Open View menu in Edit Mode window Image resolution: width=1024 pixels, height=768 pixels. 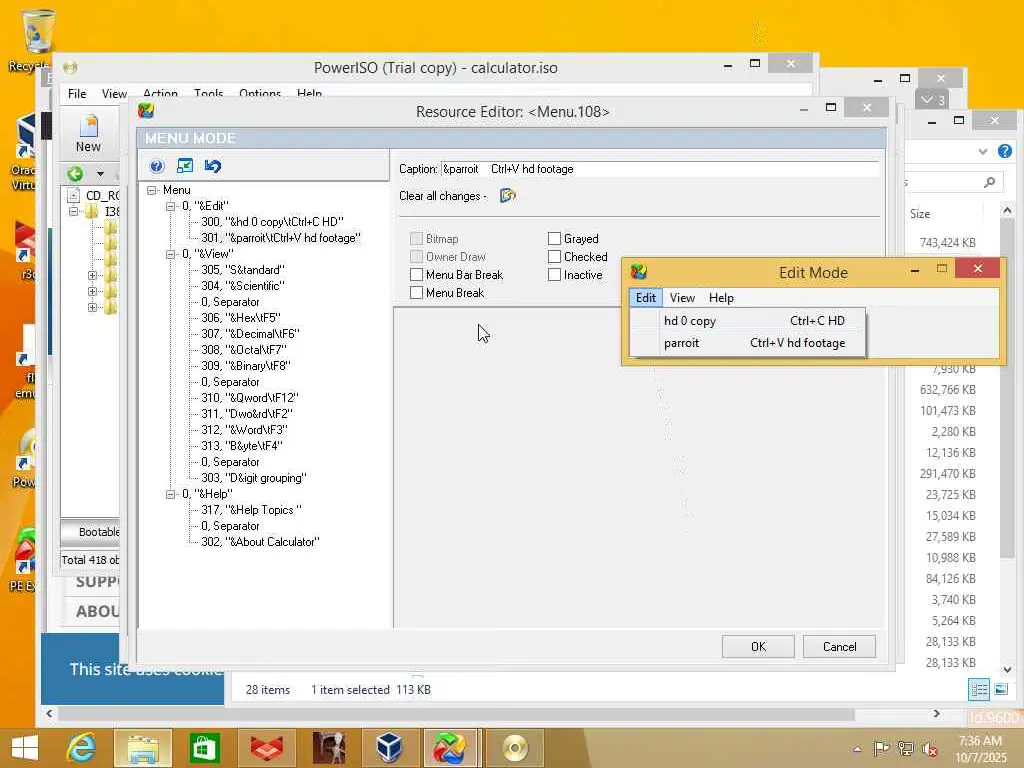[x=682, y=298]
